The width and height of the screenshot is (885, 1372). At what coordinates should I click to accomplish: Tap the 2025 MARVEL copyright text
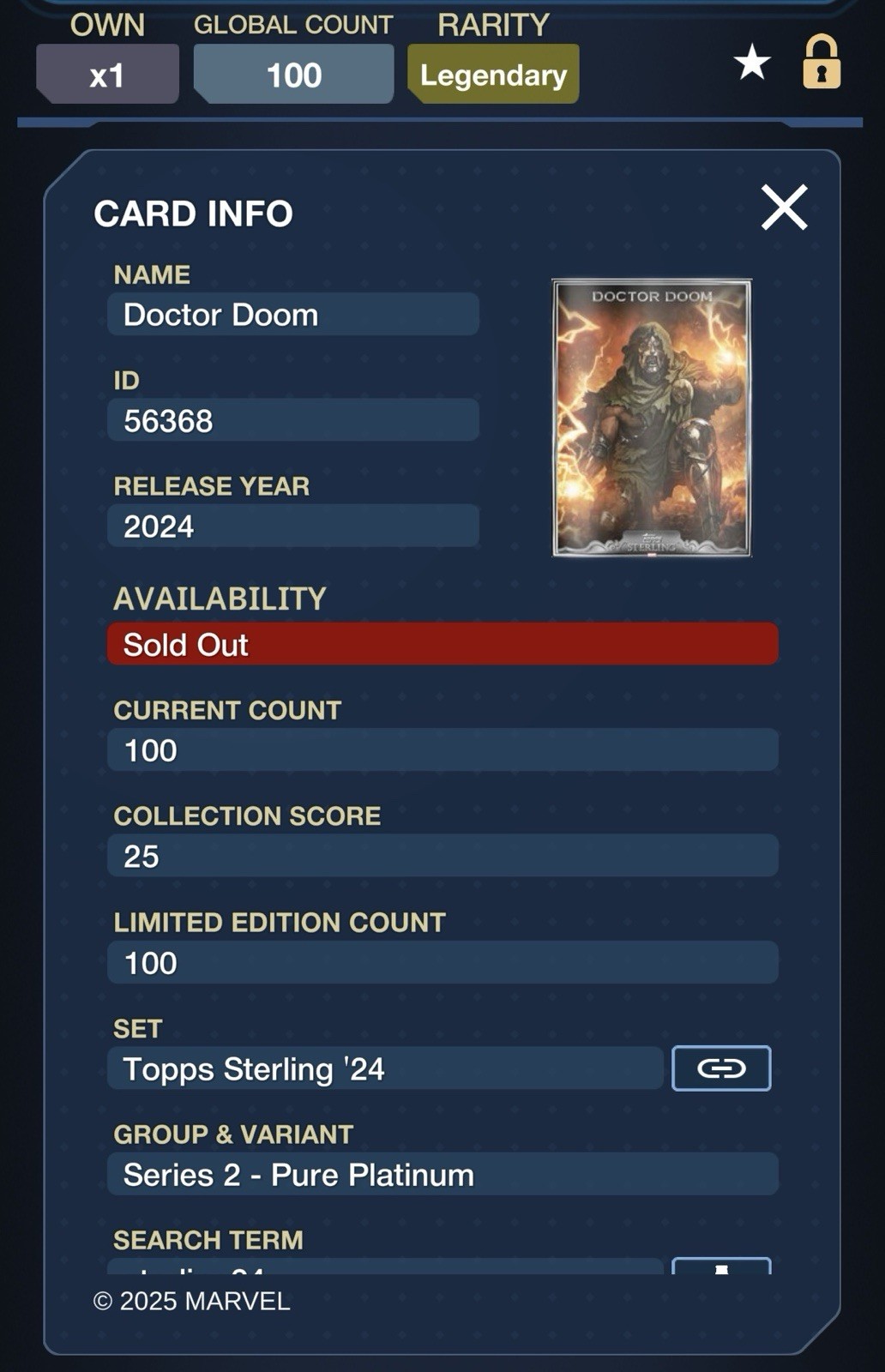pyautogui.click(x=192, y=1301)
